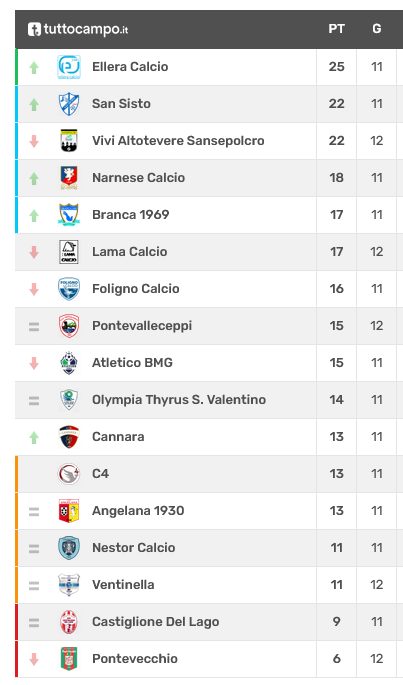Viewport: 403px width, 685px height.
Task: Click the Branca 1969 badge
Action: coord(69,214)
